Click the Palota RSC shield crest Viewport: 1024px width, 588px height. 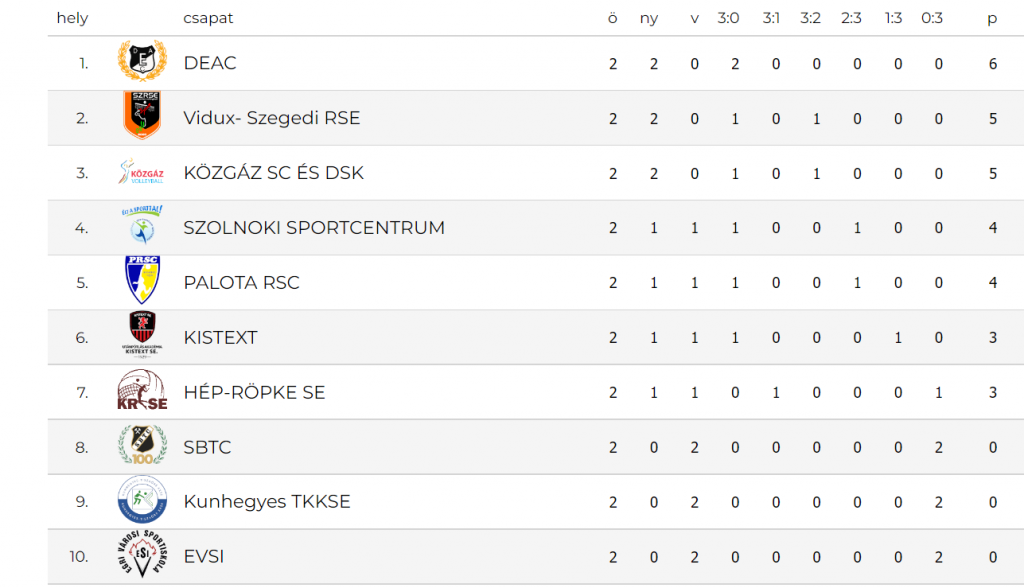coord(142,281)
